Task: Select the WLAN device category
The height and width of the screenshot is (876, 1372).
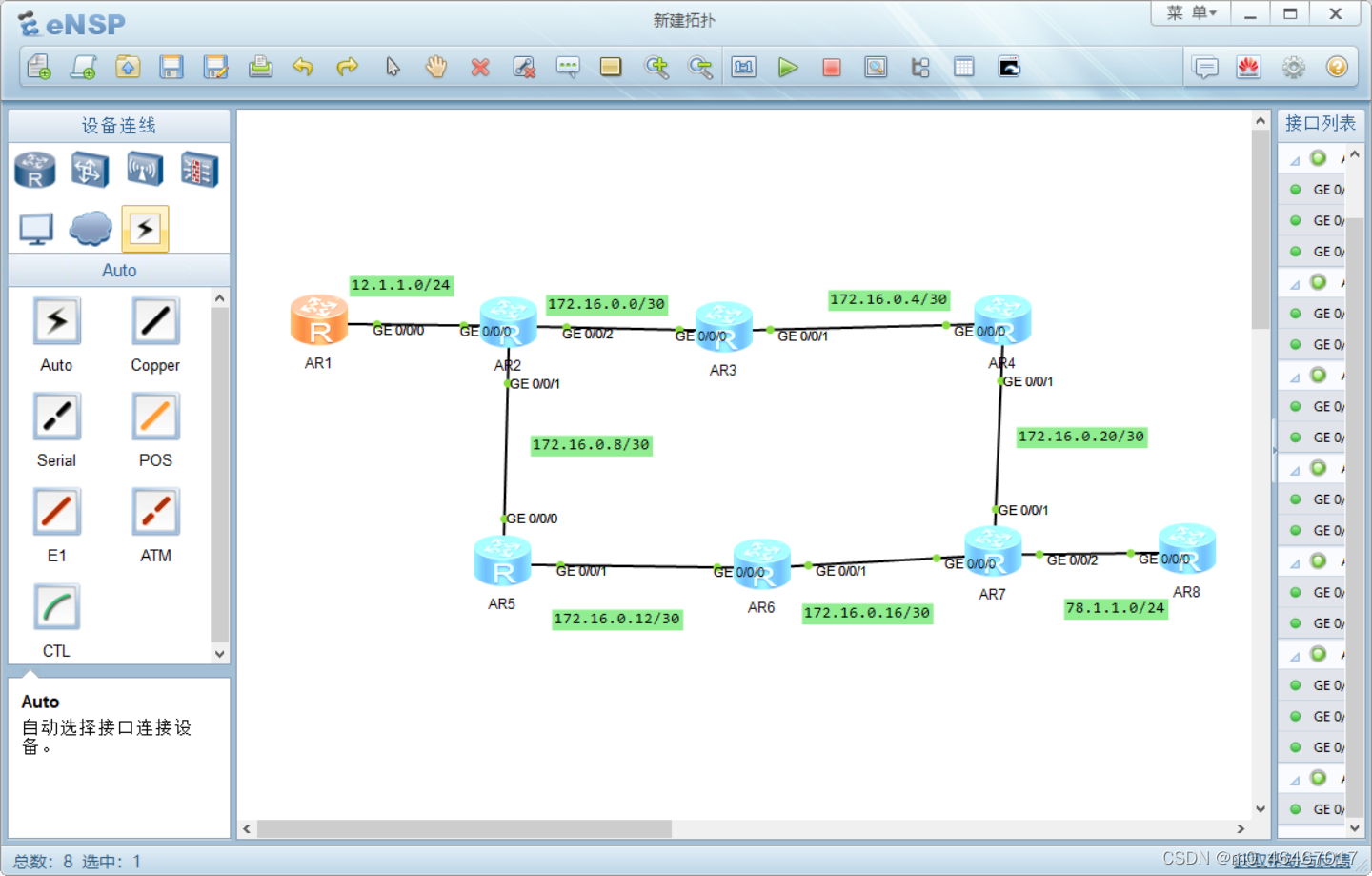Action: point(145,170)
